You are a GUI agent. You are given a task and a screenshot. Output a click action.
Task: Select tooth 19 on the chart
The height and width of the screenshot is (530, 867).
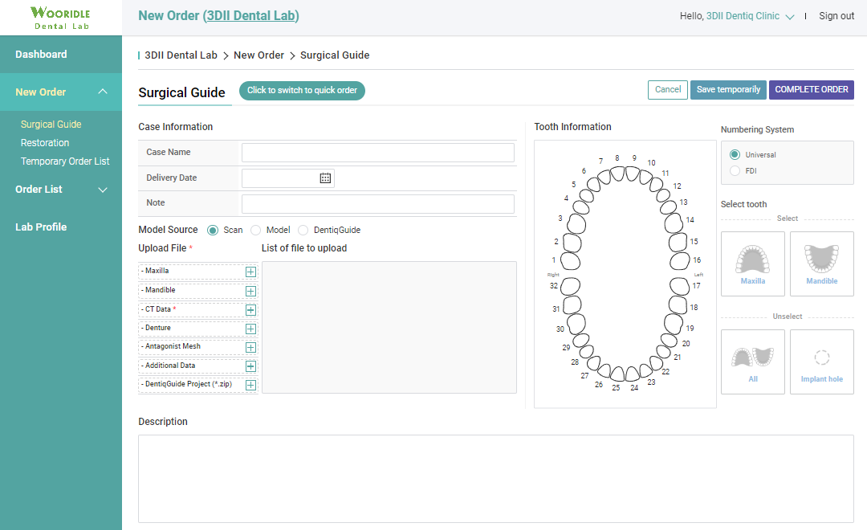(x=673, y=323)
